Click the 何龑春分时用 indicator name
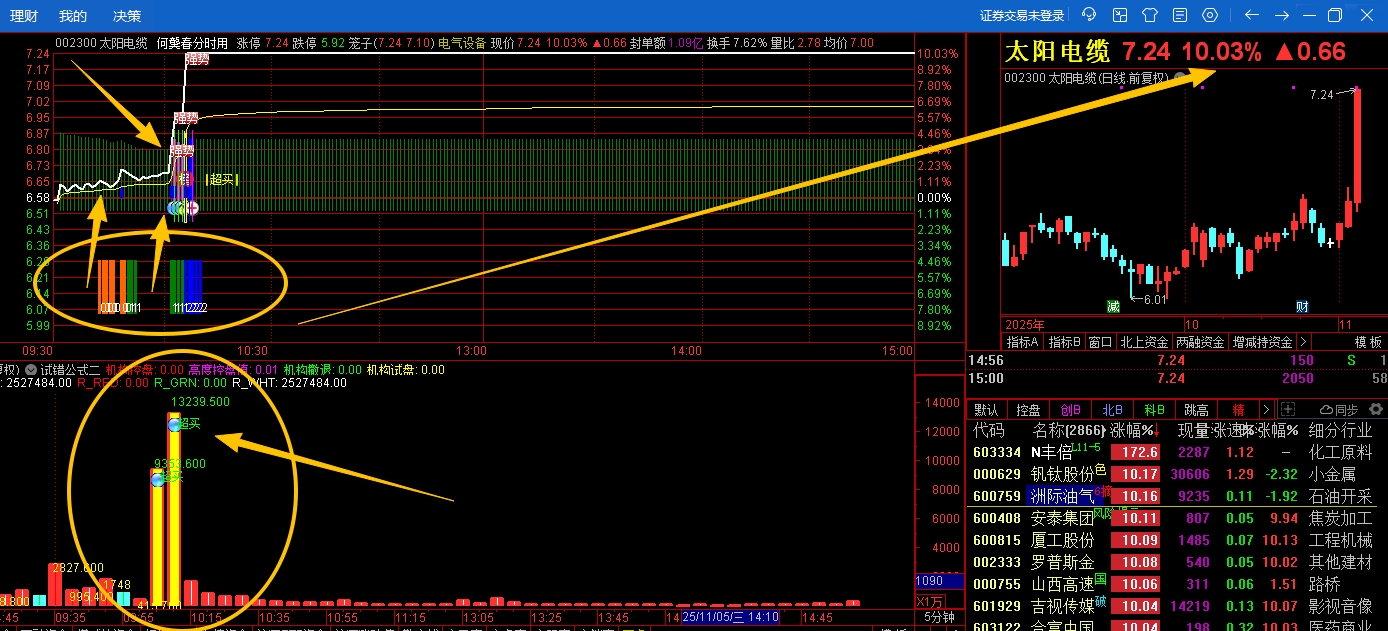The image size is (1388, 631). click(194, 43)
